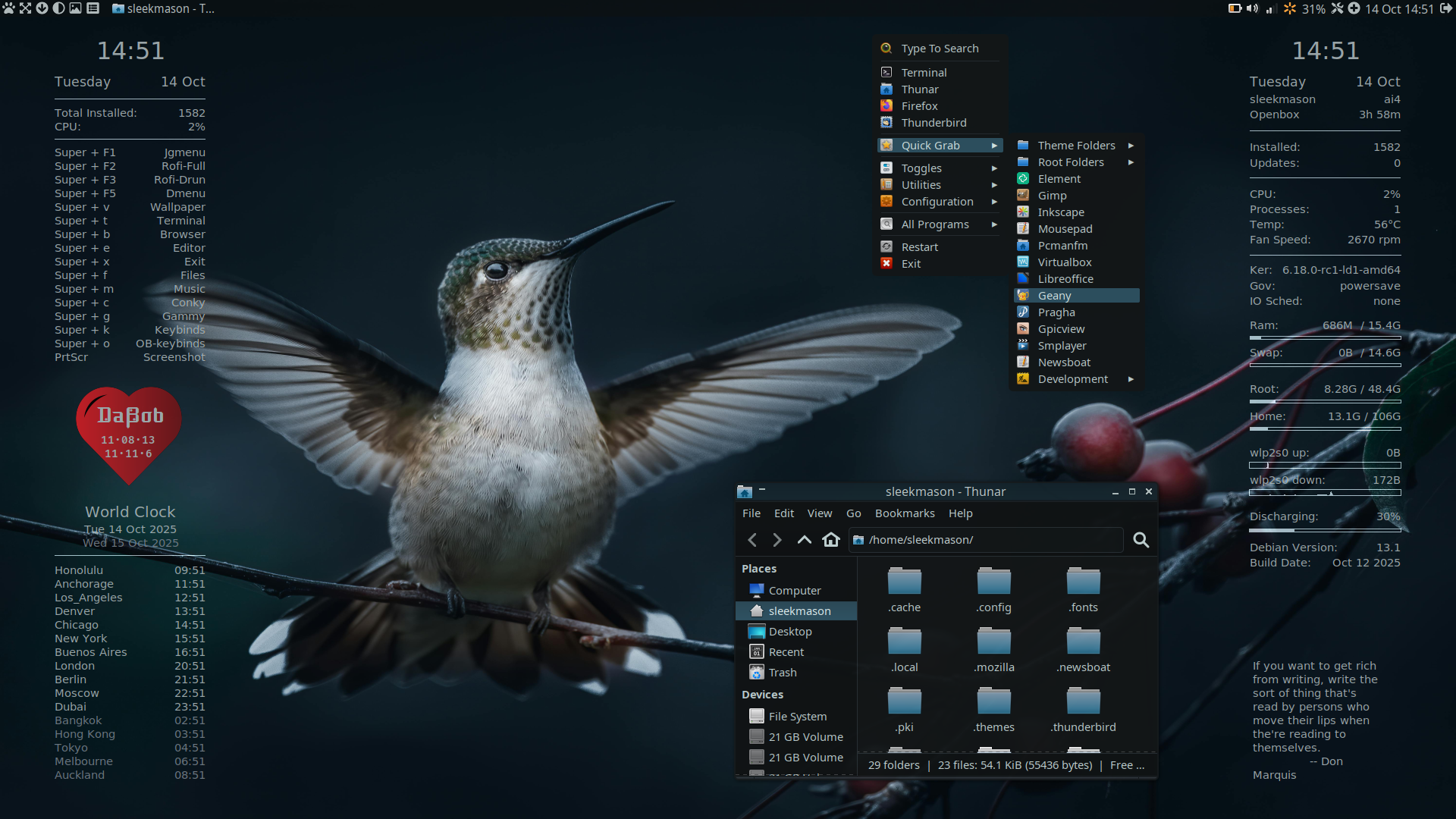Launch Firefox from the menu
The height and width of the screenshot is (819, 1456).
(919, 106)
